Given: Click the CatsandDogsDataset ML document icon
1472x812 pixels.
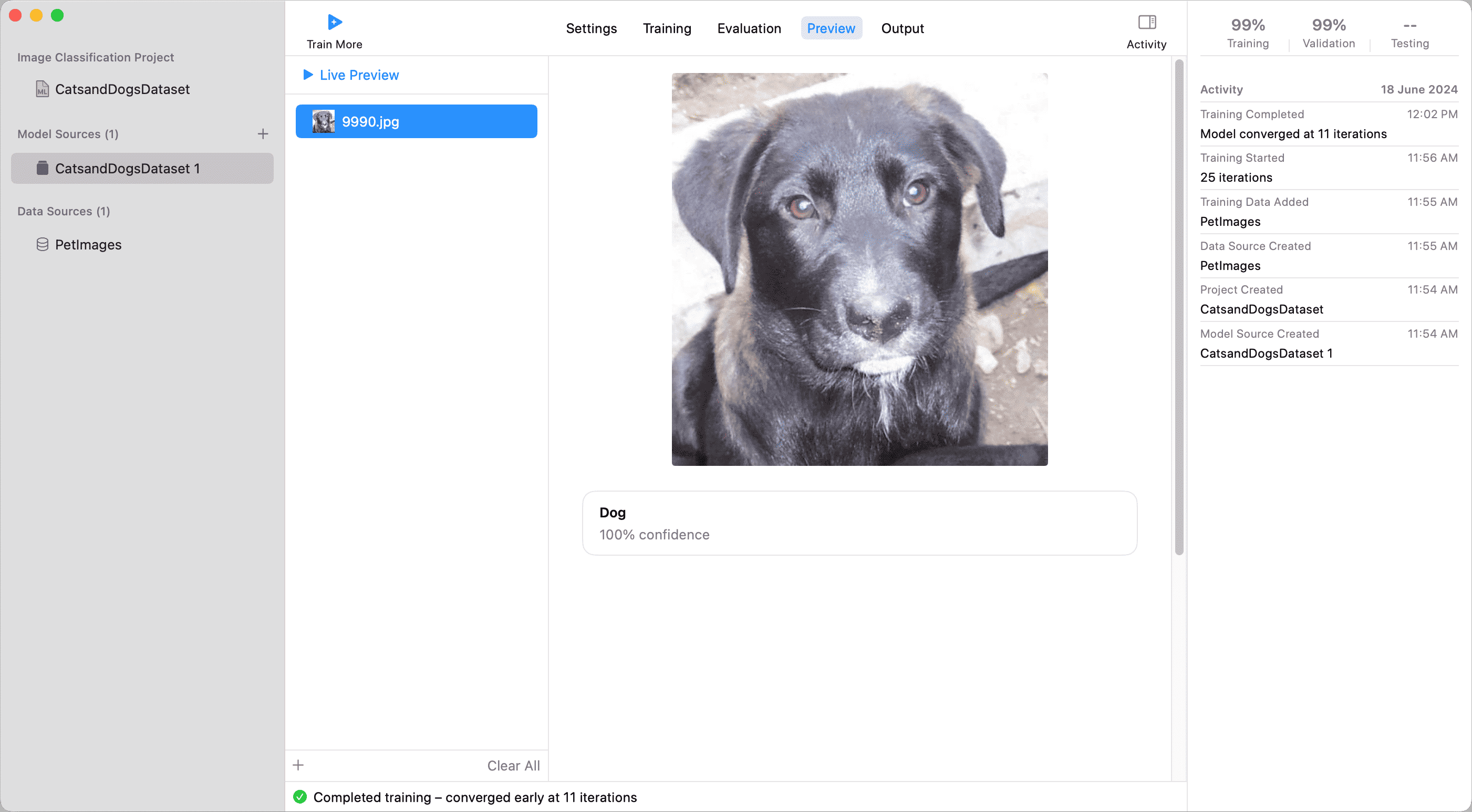Looking at the screenshot, I should (x=42, y=89).
